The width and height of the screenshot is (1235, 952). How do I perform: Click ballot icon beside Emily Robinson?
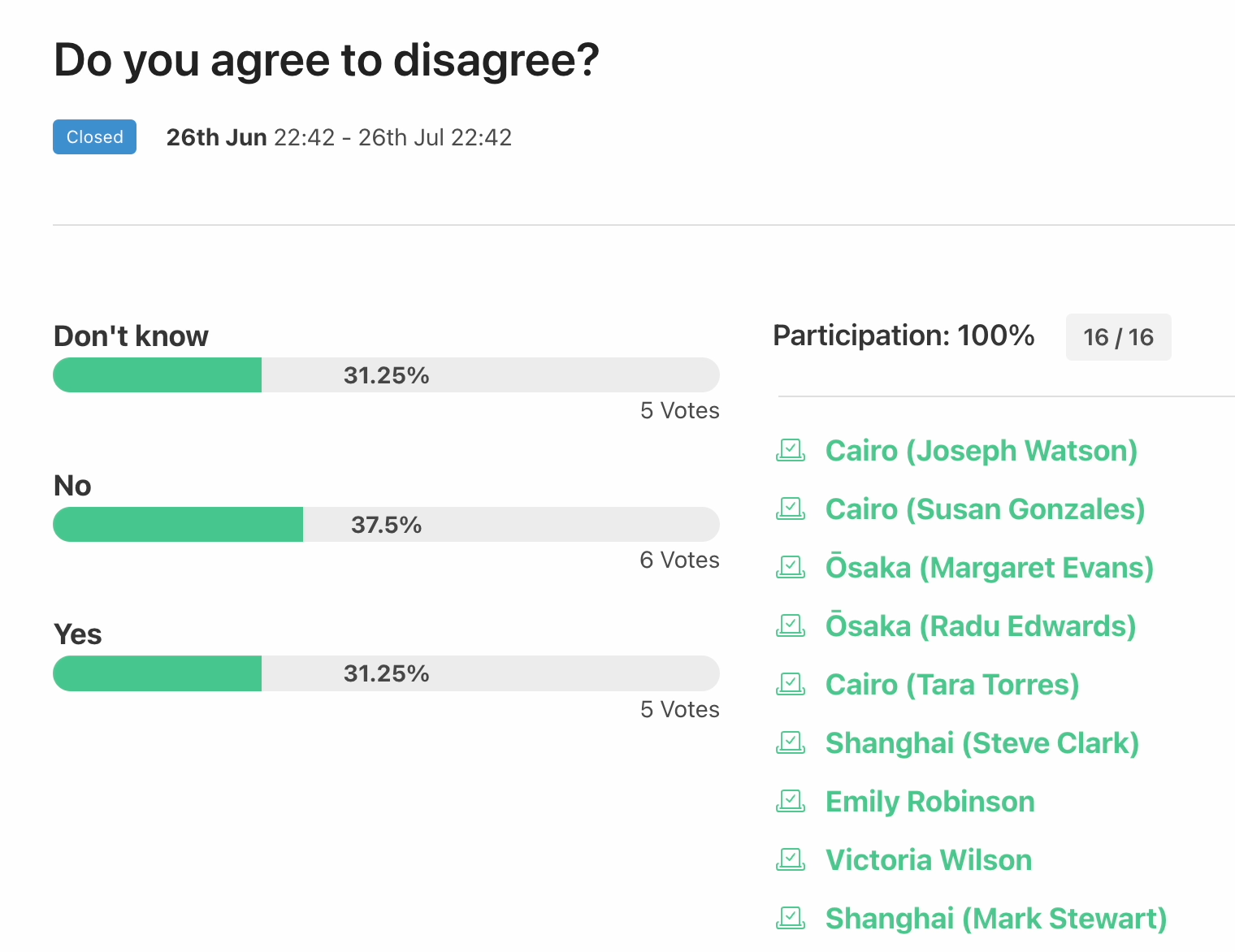point(791,802)
